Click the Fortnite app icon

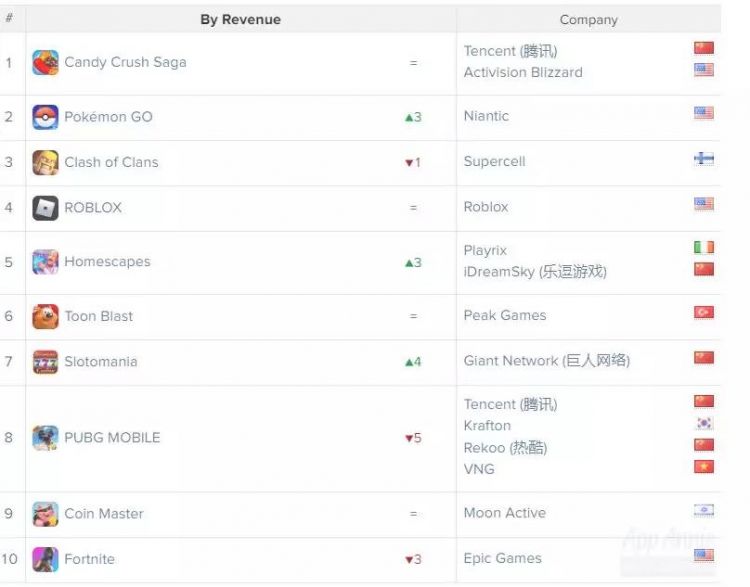[45, 559]
